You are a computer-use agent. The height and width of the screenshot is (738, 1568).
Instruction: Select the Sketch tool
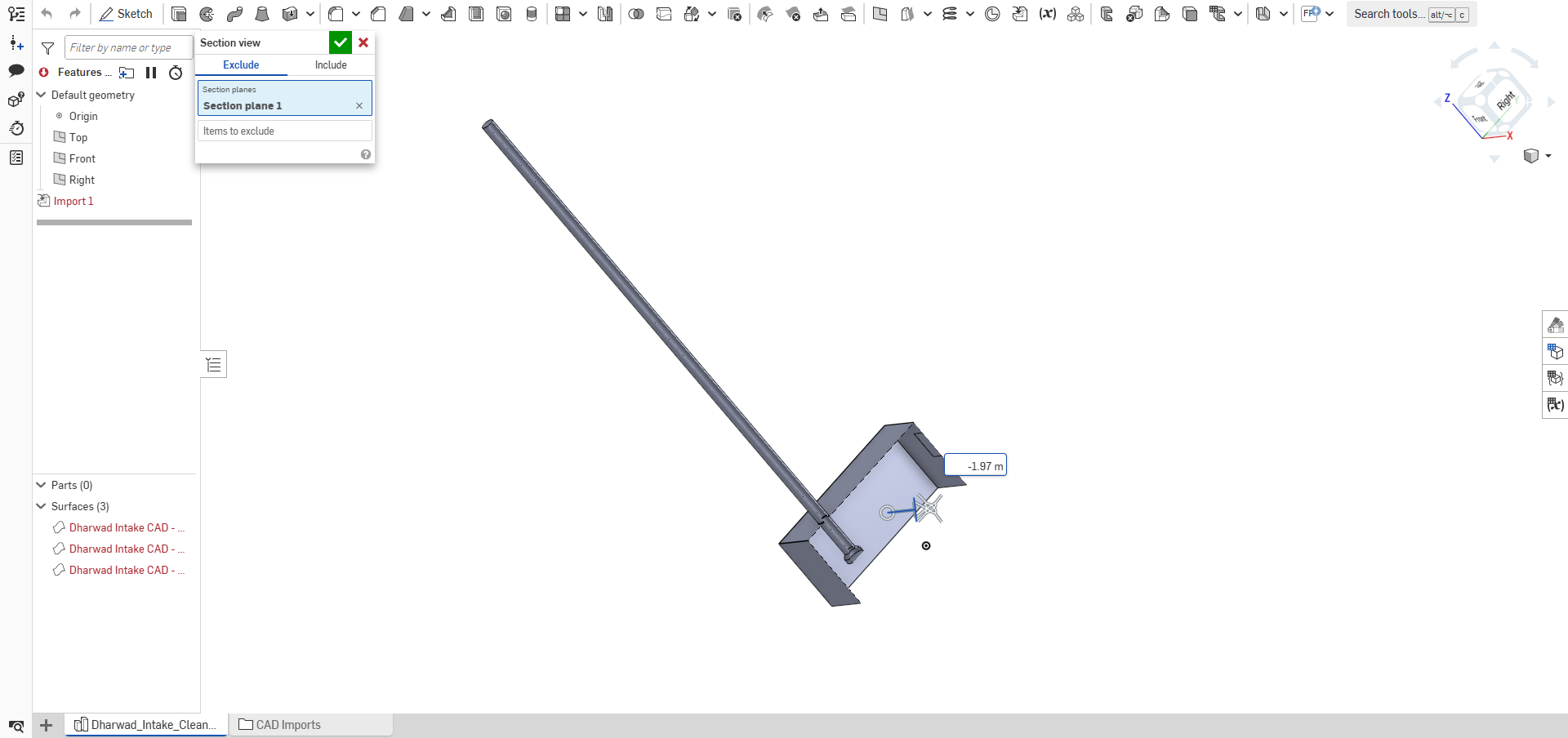point(127,14)
